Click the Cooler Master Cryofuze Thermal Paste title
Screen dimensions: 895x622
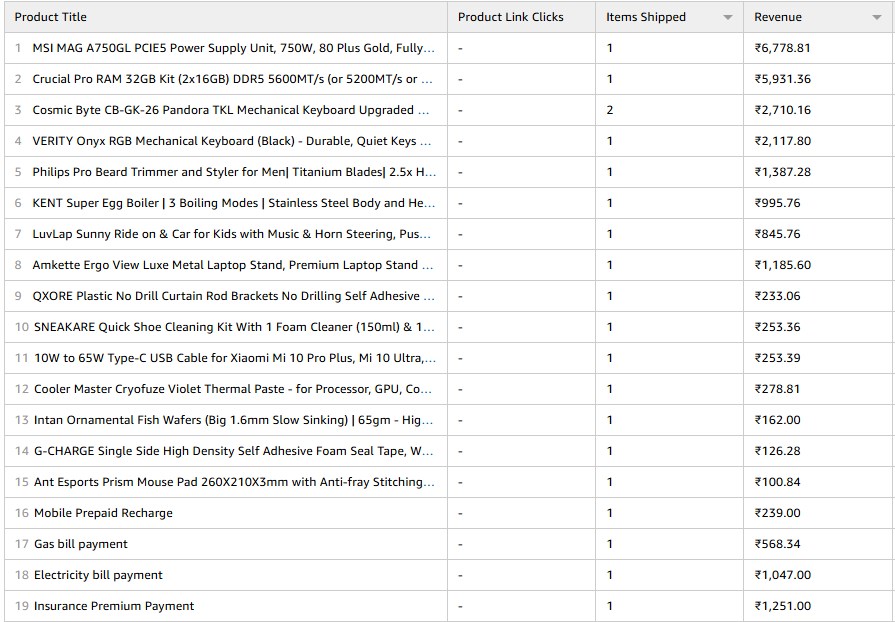point(233,389)
